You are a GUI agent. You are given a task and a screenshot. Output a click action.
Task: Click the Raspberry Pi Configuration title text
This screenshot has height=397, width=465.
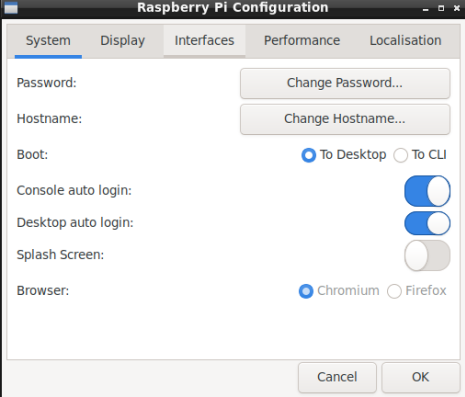click(233, 8)
